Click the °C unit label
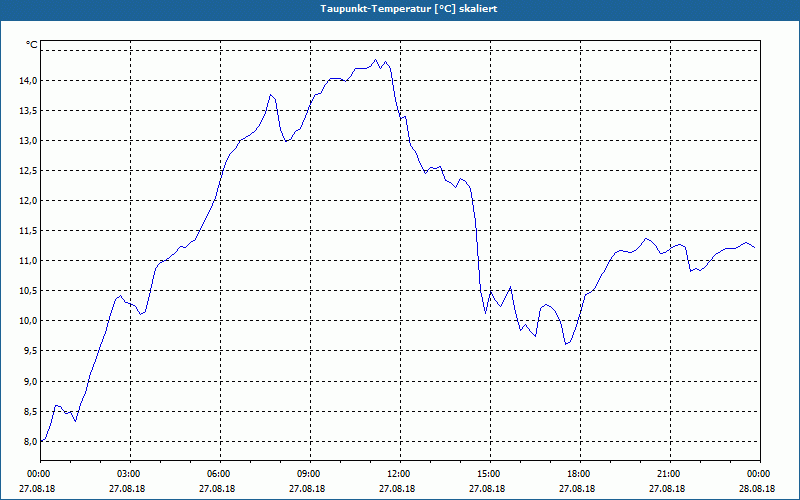 [32, 45]
